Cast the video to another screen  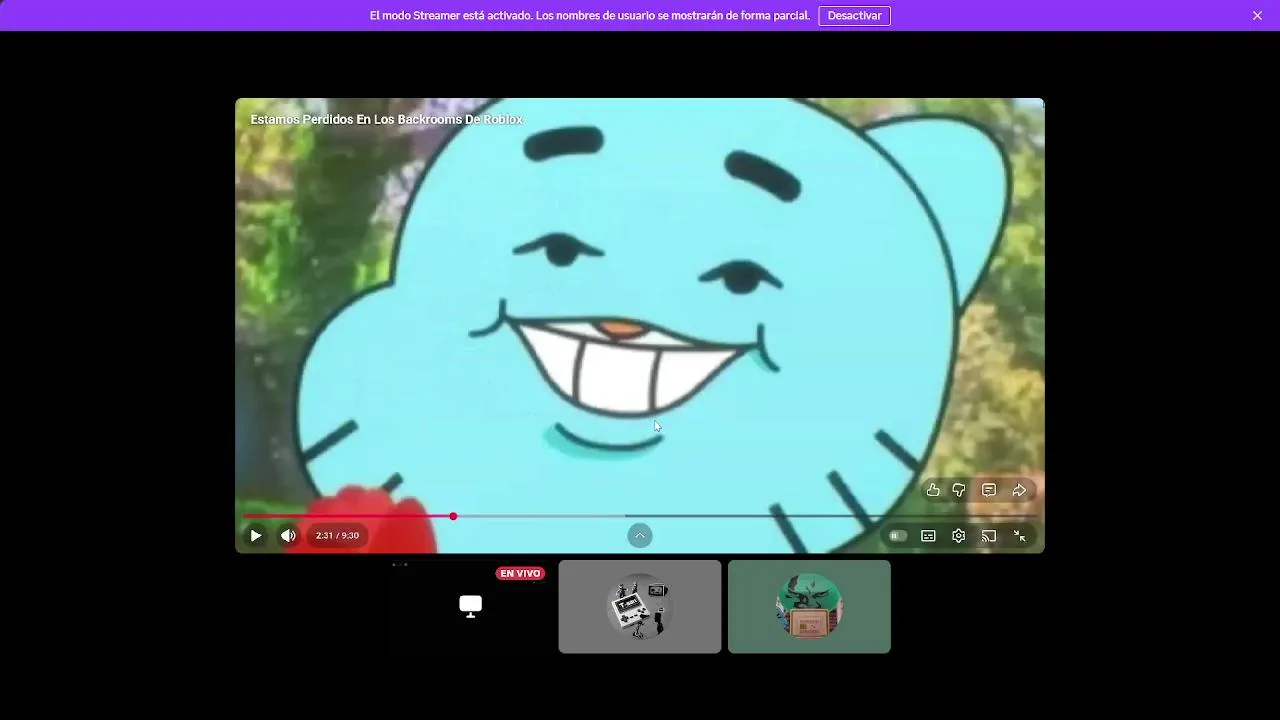(989, 536)
